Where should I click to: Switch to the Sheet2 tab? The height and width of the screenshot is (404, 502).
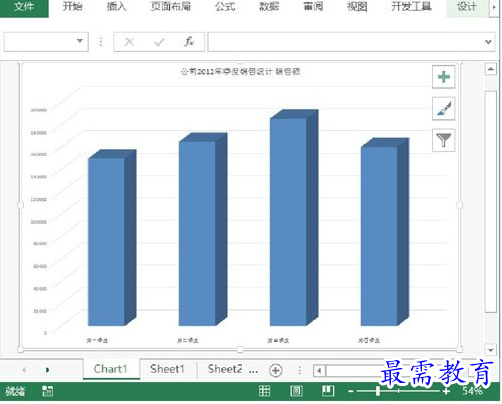[x=225, y=369]
